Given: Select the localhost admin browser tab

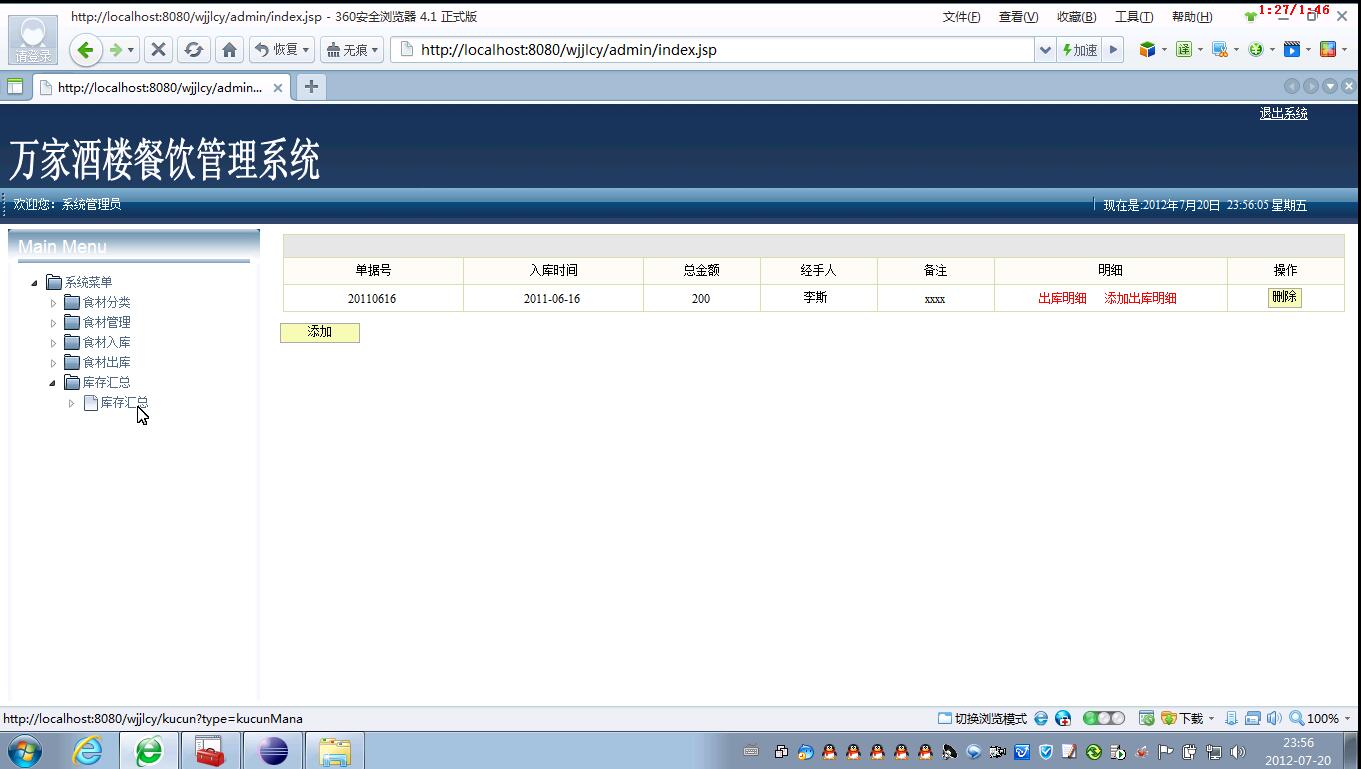Looking at the screenshot, I should click(x=160, y=88).
